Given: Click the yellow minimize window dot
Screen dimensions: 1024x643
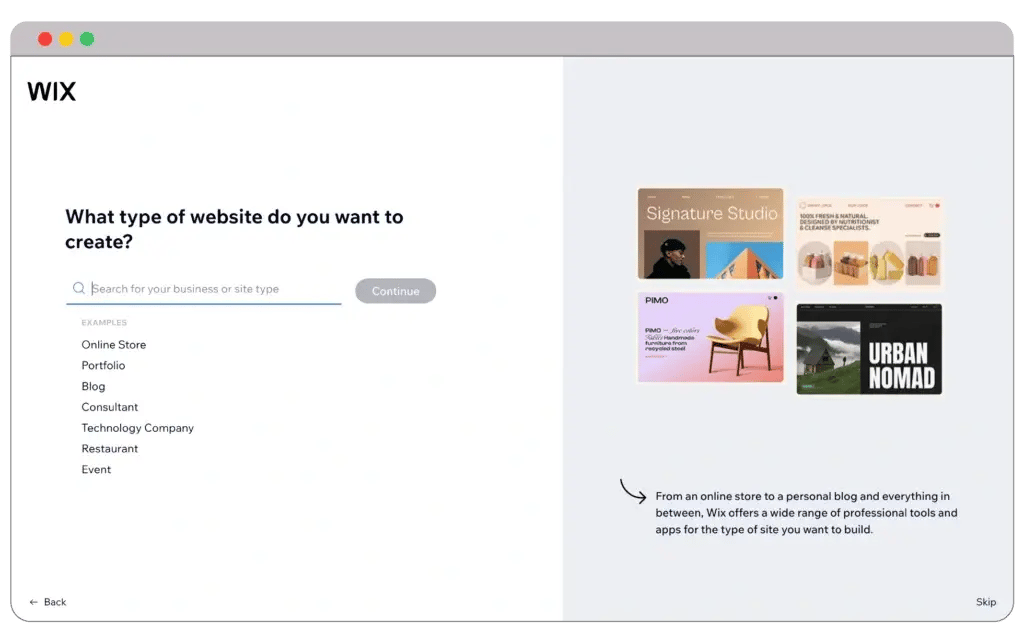Looking at the screenshot, I should click(x=66, y=39).
